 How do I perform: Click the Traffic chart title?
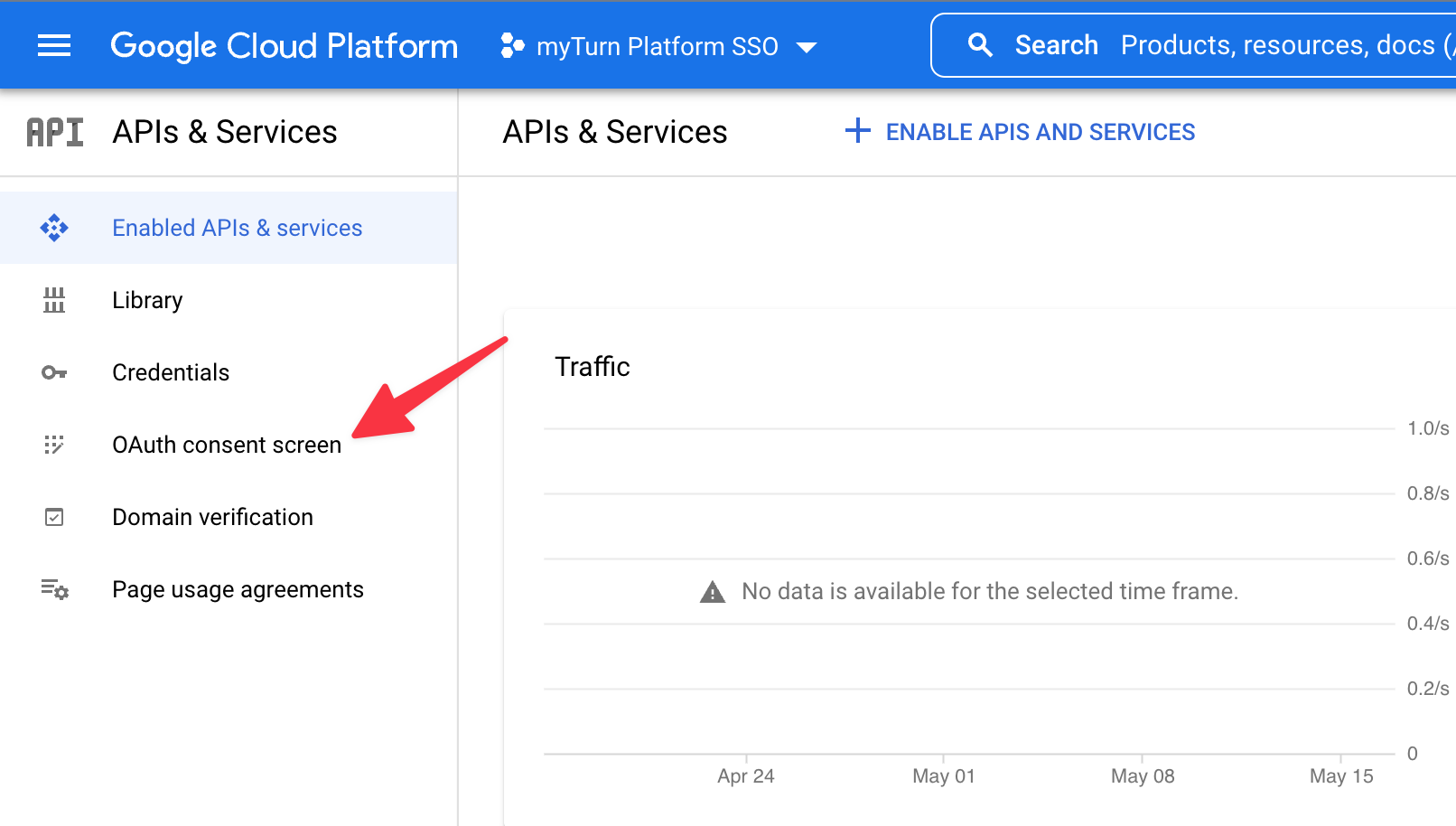[593, 367]
